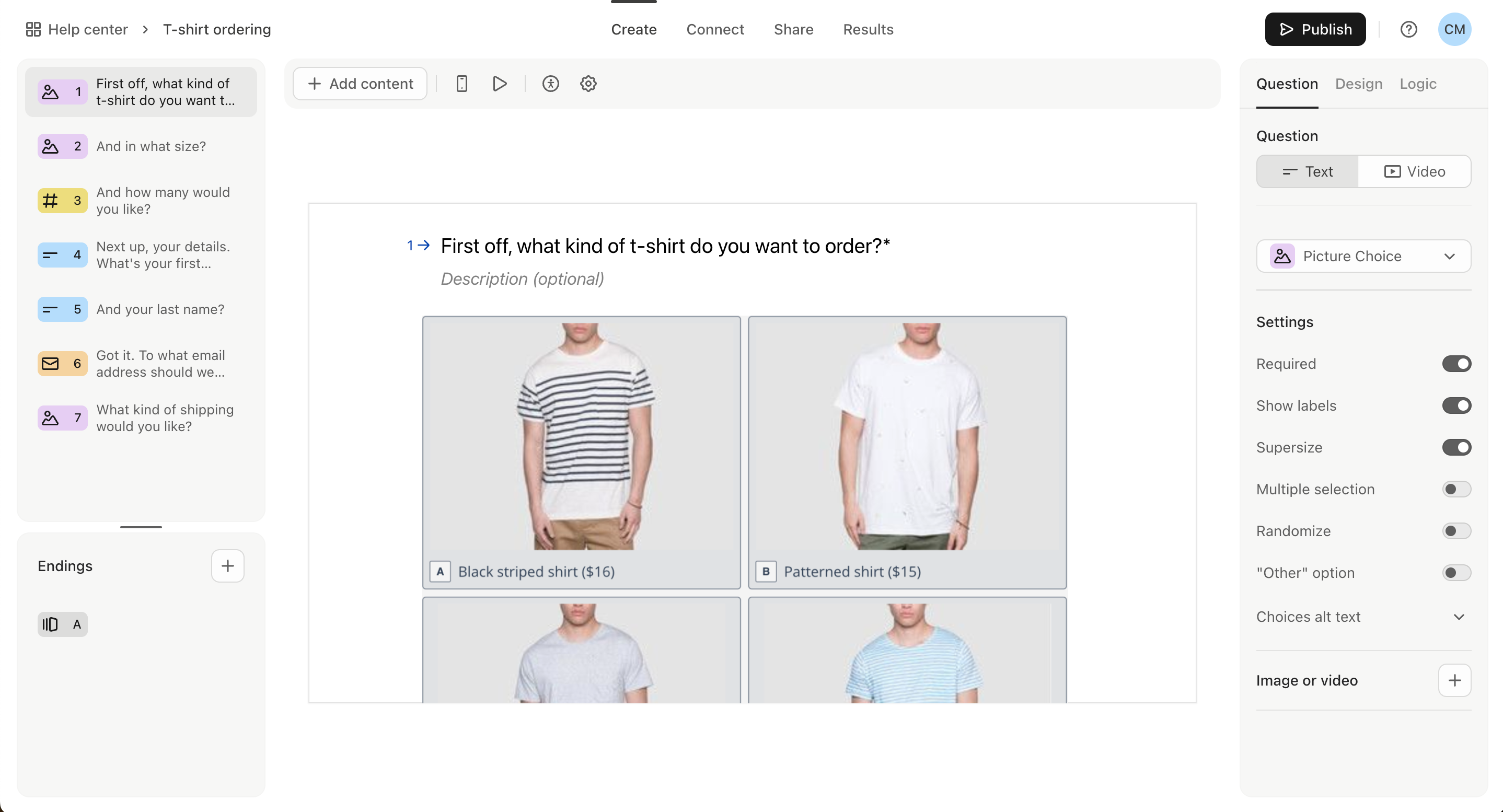Click the Endings section heading
This screenshot has width=1503, height=812.
click(65, 565)
